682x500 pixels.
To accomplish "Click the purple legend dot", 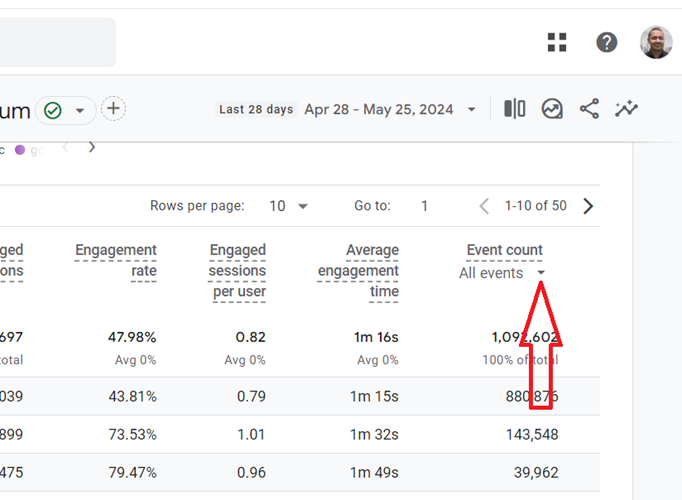I will [x=20, y=150].
